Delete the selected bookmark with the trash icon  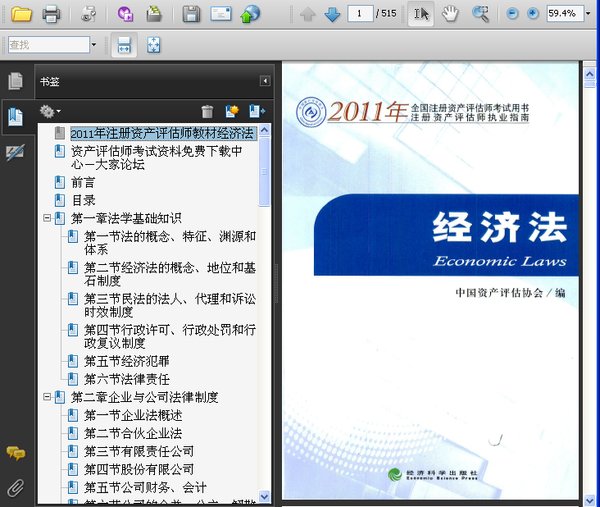tap(207, 111)
